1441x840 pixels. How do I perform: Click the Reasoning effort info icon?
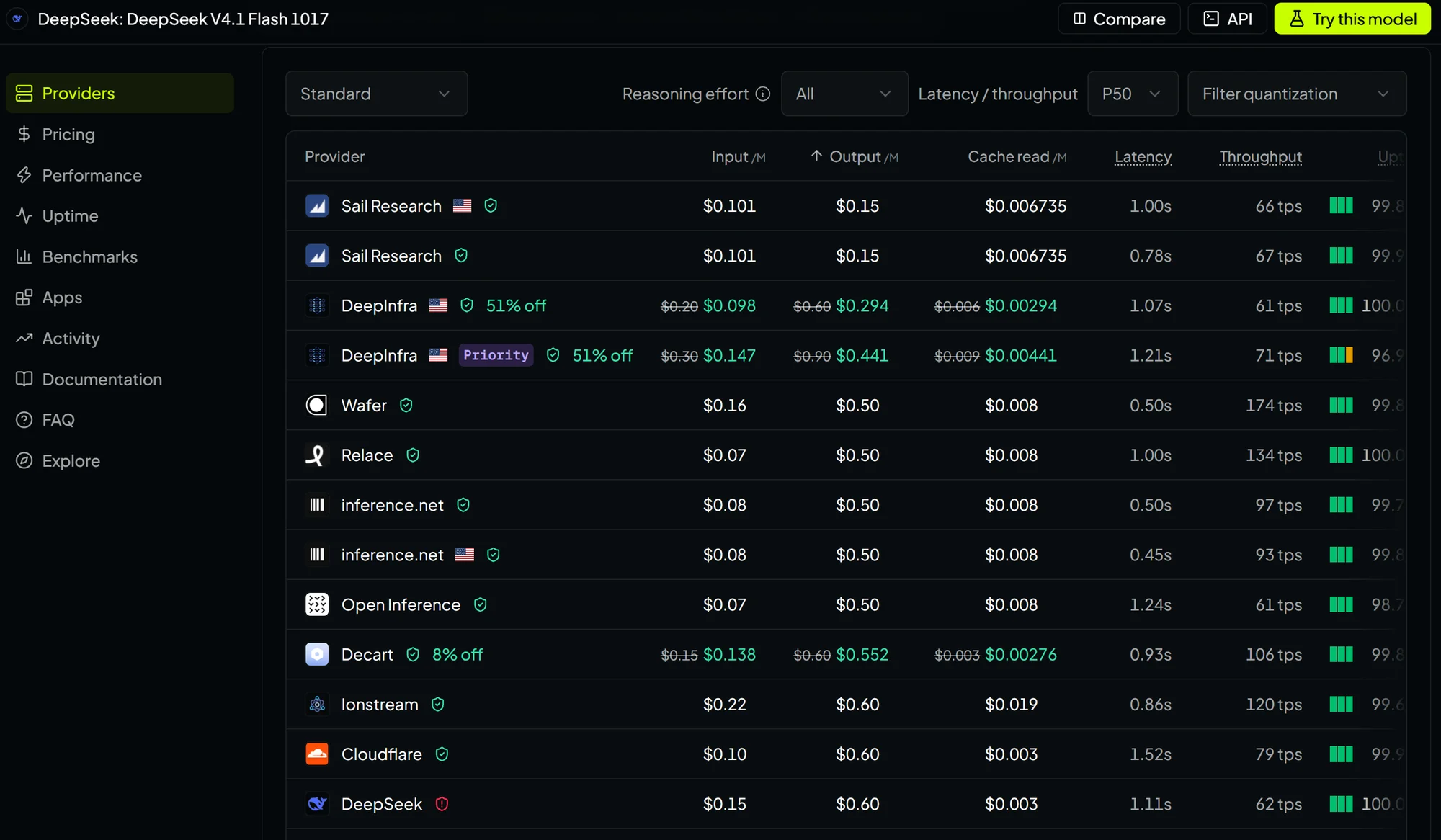pyautogui.click(x=763, y=94)
